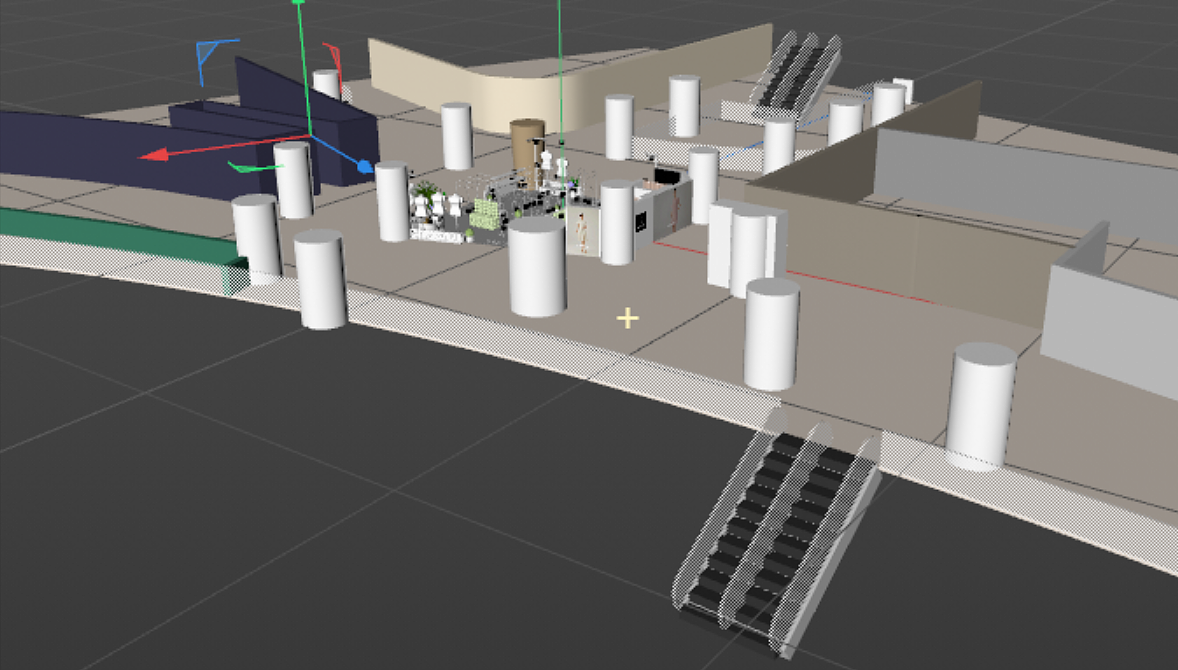
Task: Select the white column right of the crosshair
Action: click(x=772, y=333)
